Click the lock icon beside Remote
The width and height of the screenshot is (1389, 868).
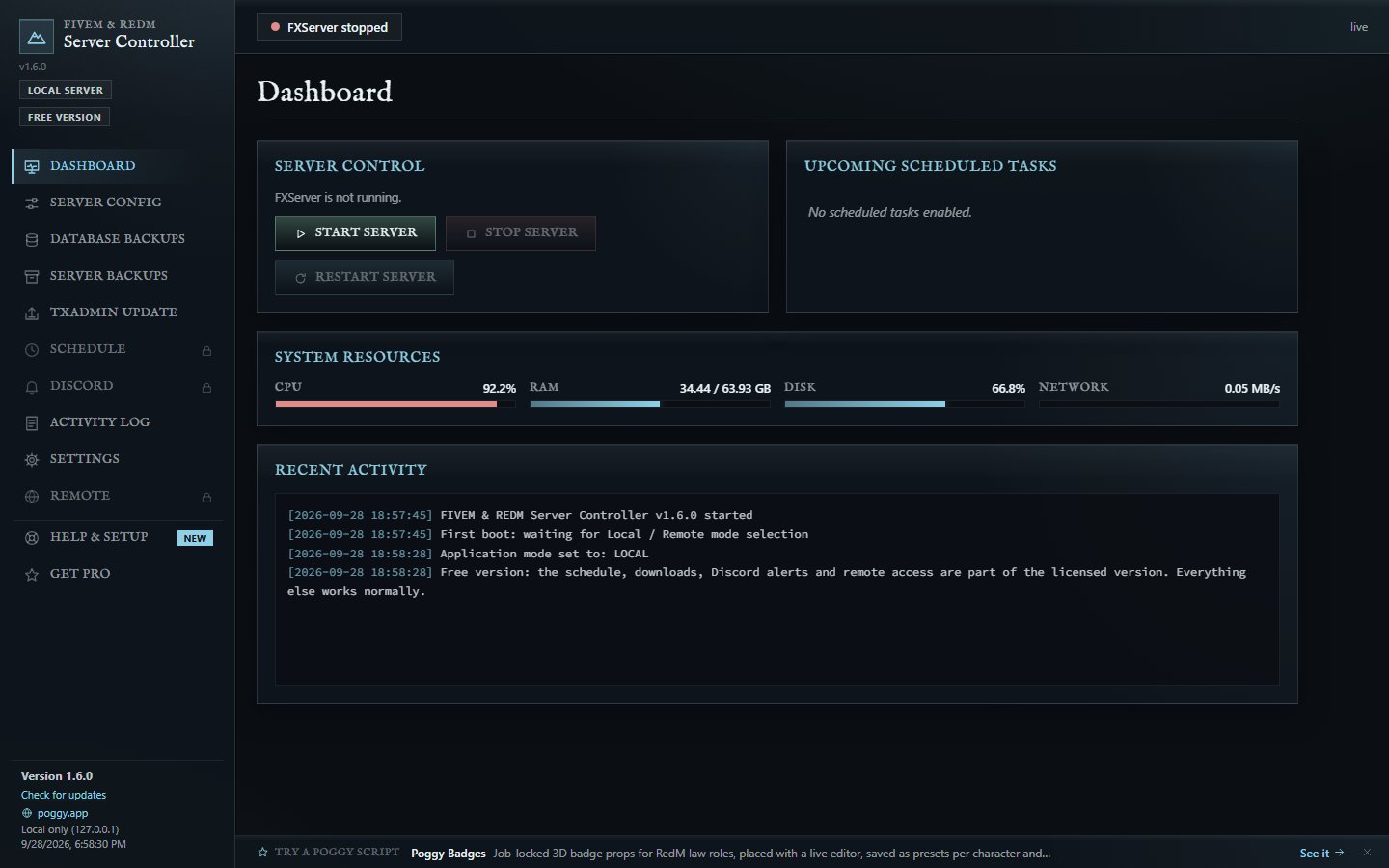206,497
